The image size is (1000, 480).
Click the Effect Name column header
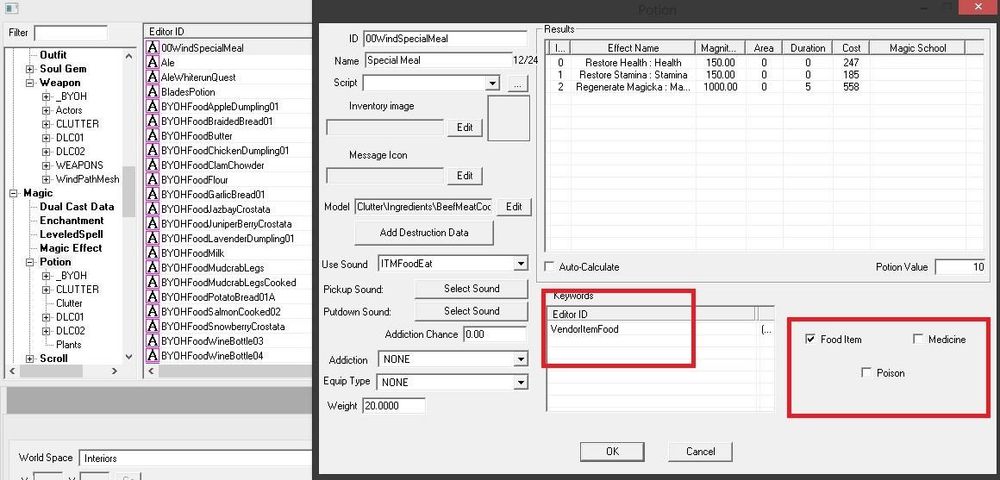[x=633, y=48]
